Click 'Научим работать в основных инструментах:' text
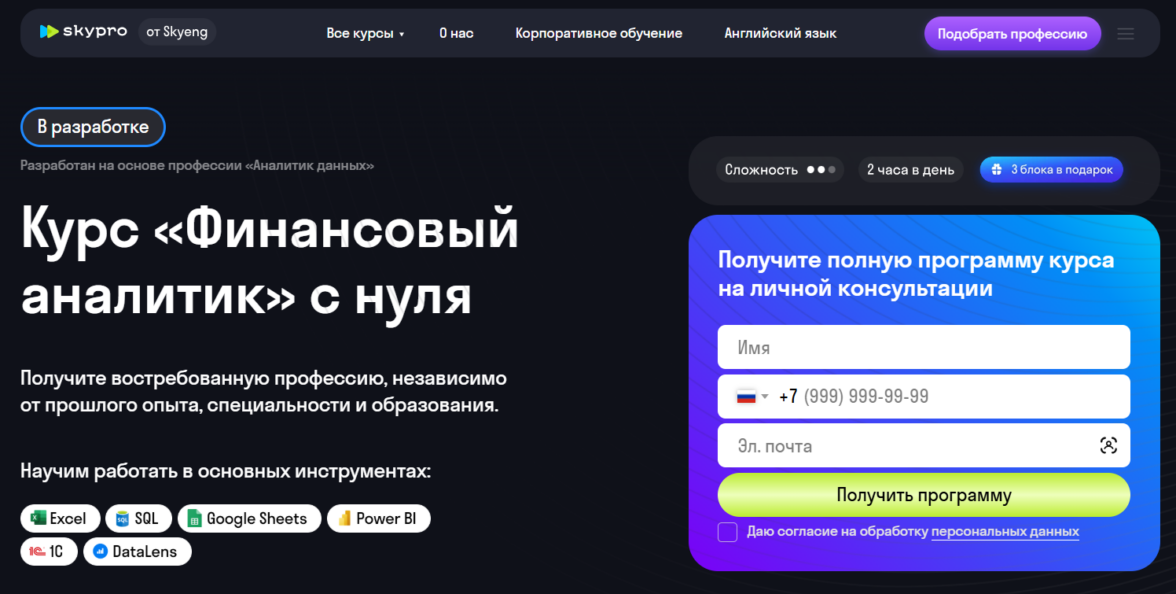The image size is (1176, 594). click(x=226, y=472)
